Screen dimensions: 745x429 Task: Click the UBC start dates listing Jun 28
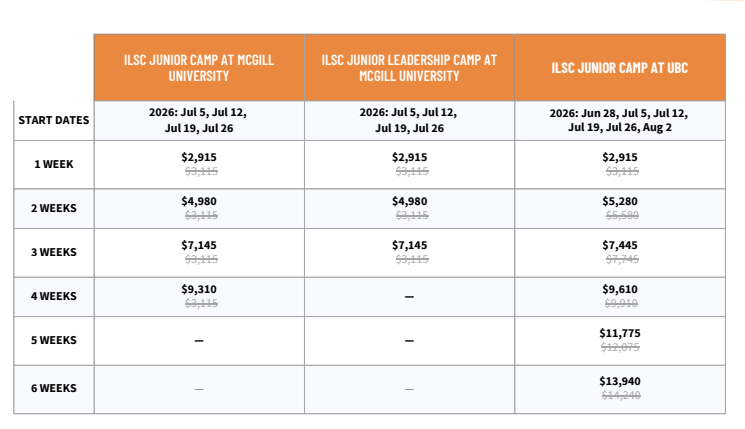coord(619,120)
